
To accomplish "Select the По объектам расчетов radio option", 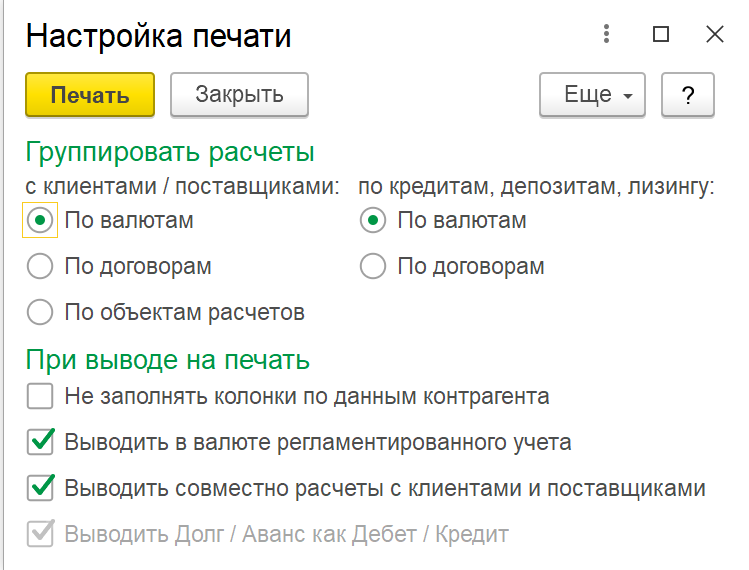I will point(40,312).
